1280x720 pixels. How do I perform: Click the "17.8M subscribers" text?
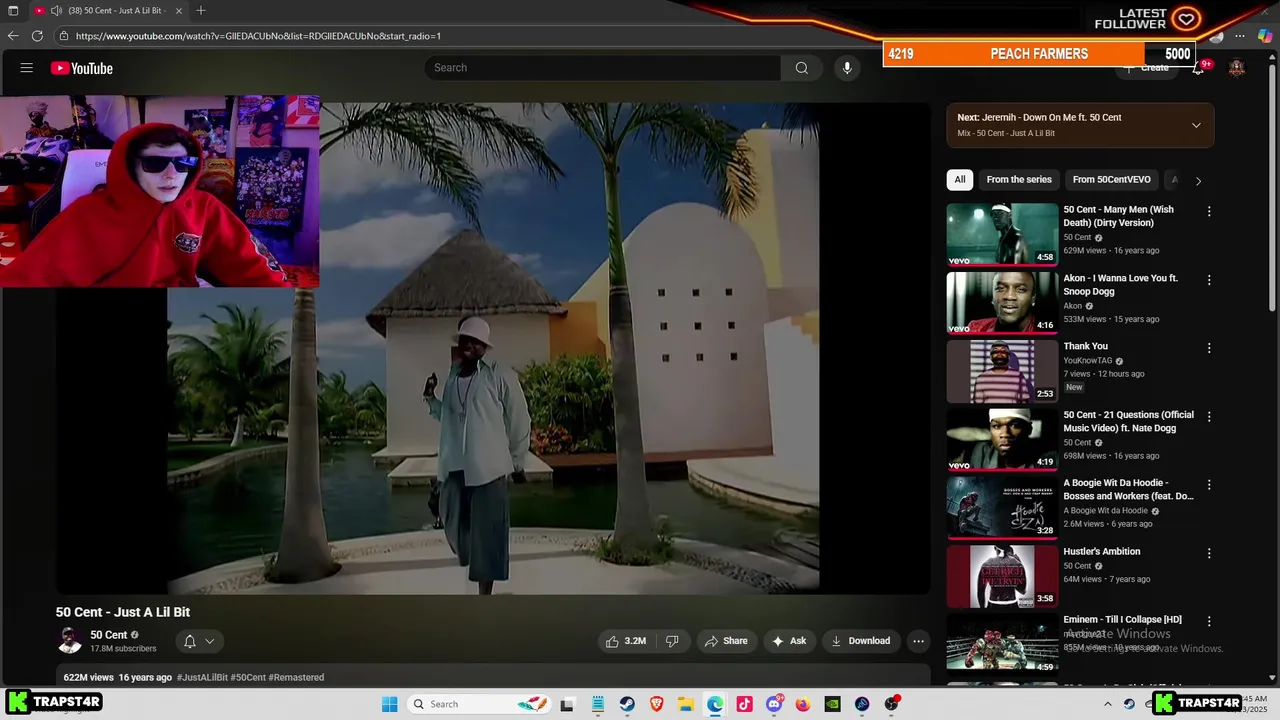pos(123,649)
